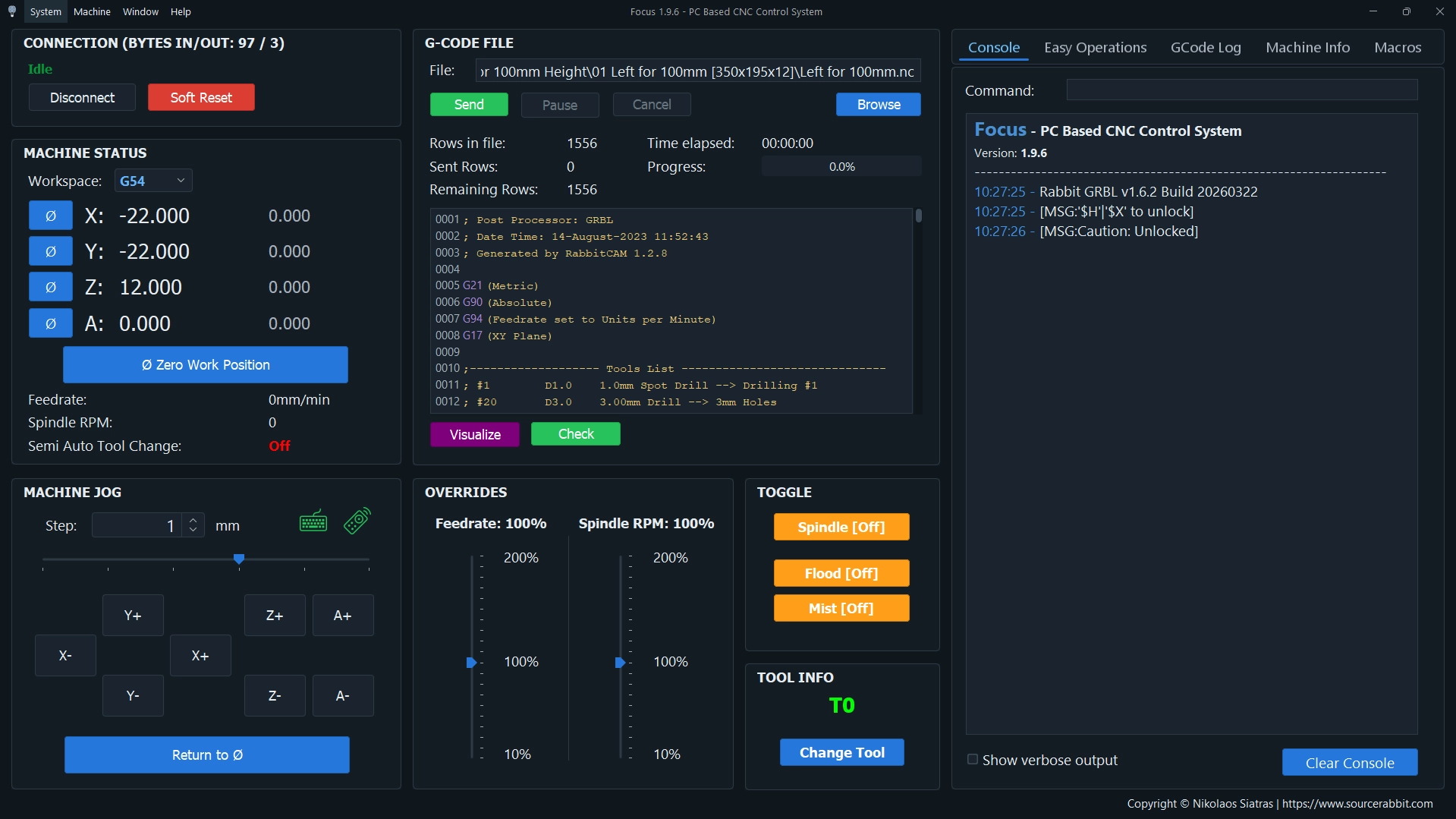Click the Visualize button

click(x=475, y=434)
